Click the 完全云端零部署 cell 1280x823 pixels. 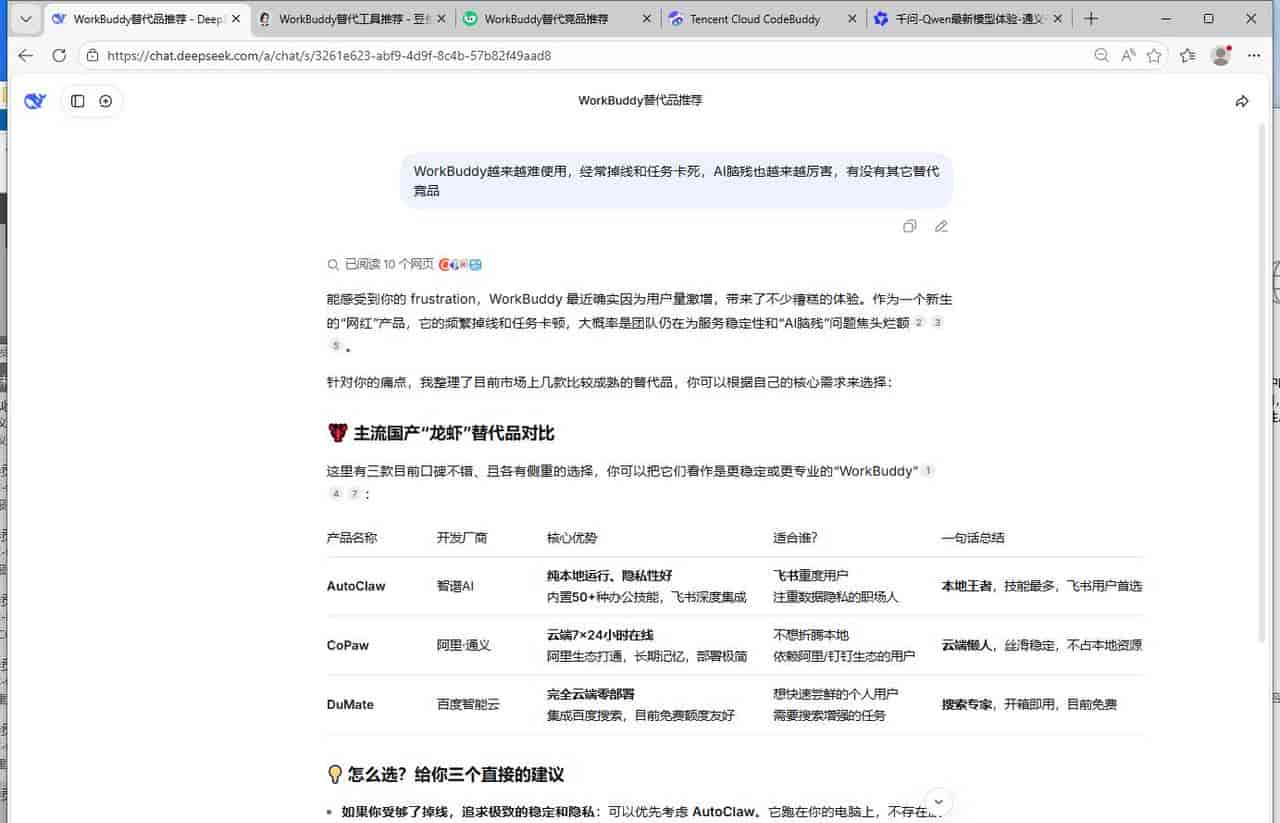point(591,694)
